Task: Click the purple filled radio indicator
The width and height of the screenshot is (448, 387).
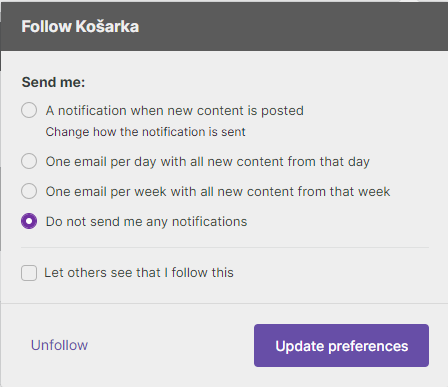Action: pos(29,221)
